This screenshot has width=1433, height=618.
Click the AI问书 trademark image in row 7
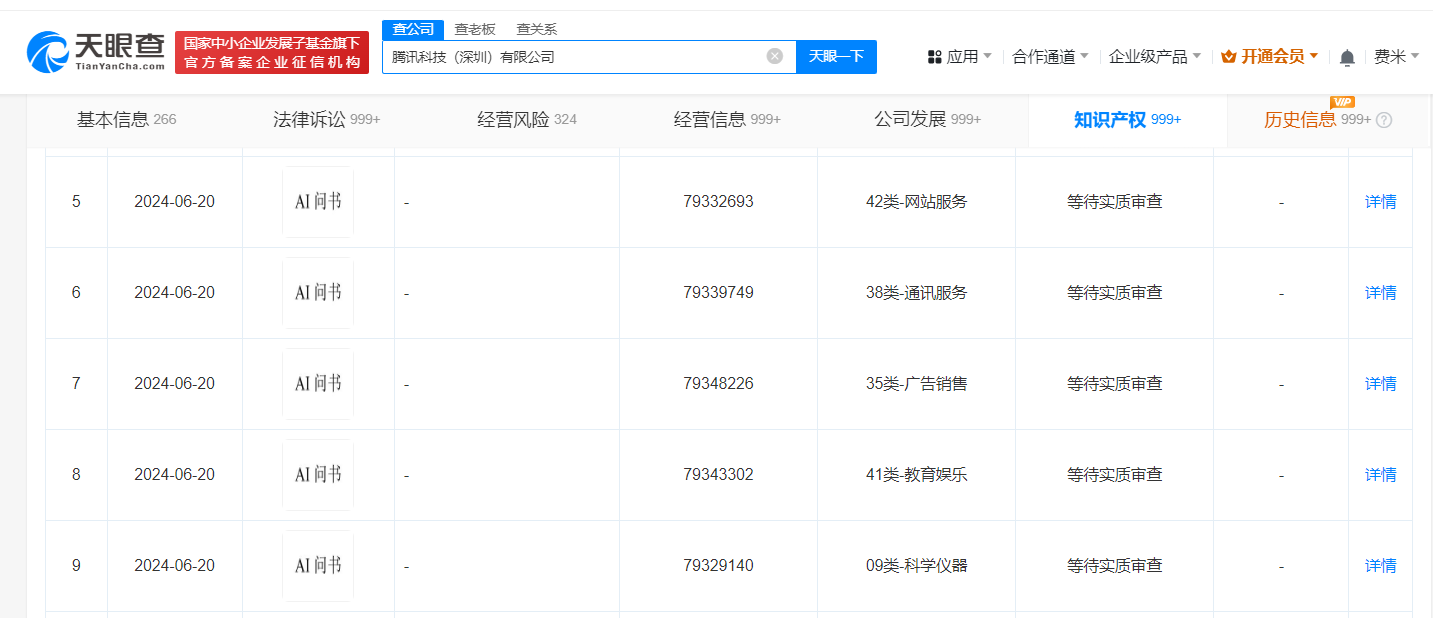317,383
